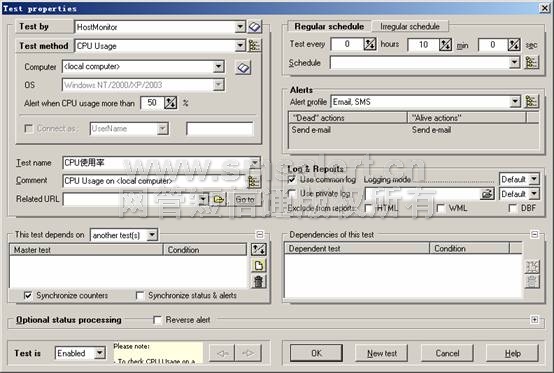Open the Test is Enabled dropdown
This screenshot has height=373, width=554.
point(100,353)
